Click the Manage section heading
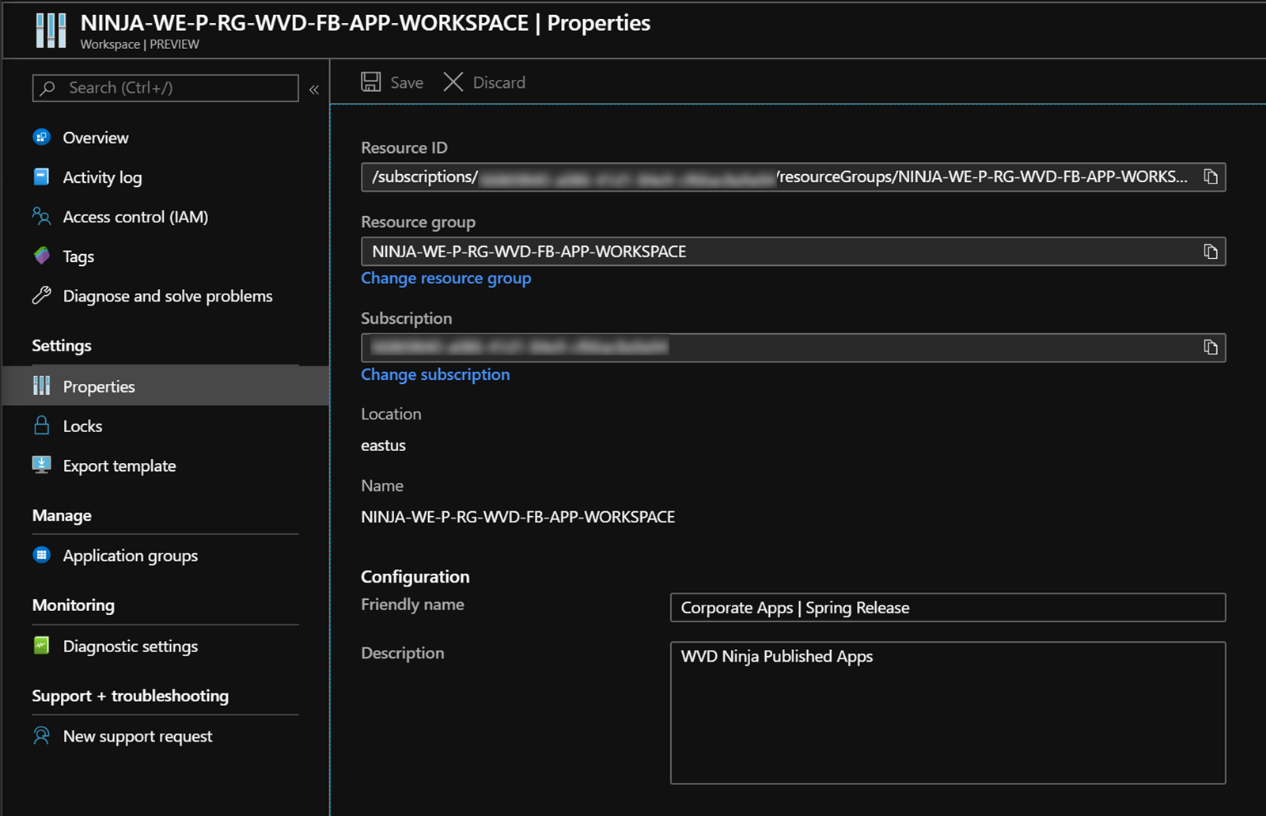The height and width of the screenshot is (816, 1266). pos(62,515)
